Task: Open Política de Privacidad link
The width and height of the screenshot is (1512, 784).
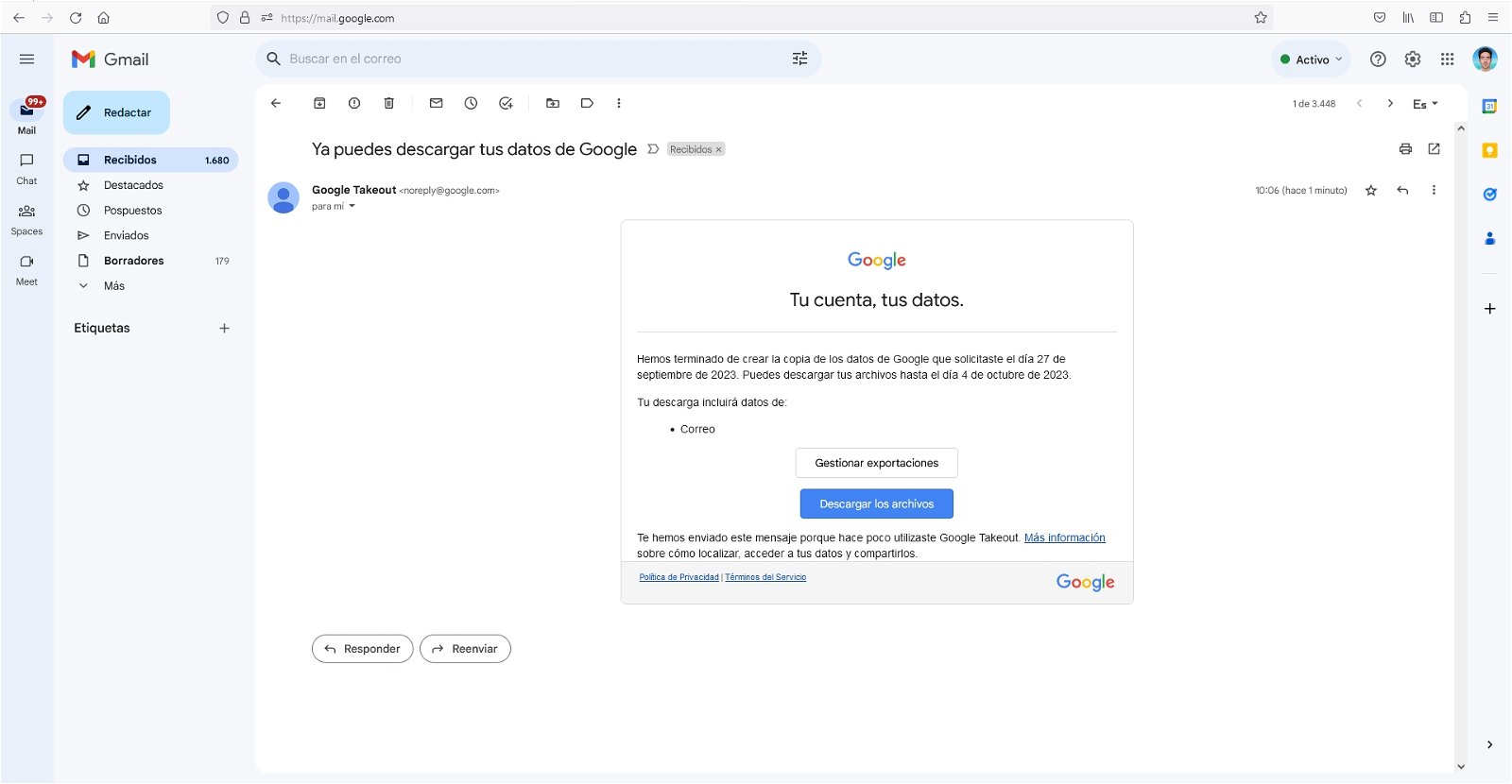Action: coord(679,577)
